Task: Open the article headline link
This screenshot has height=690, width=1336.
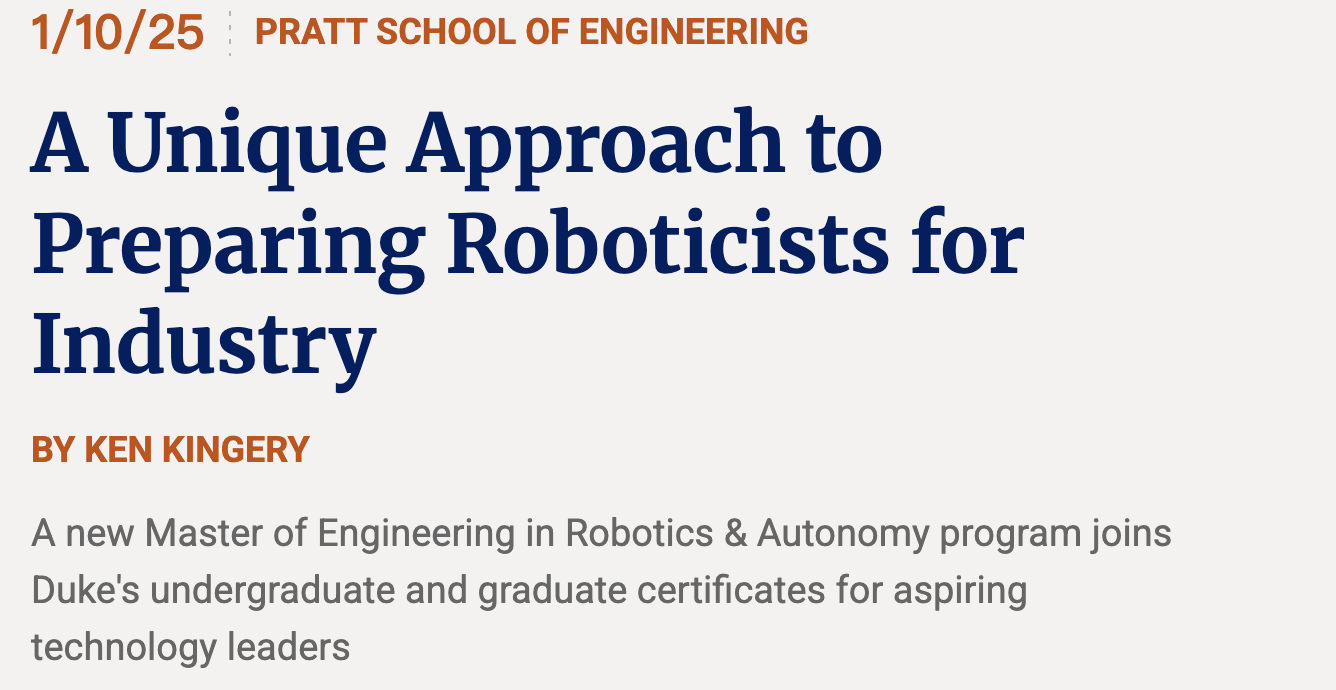Action: tap(528, 242)
